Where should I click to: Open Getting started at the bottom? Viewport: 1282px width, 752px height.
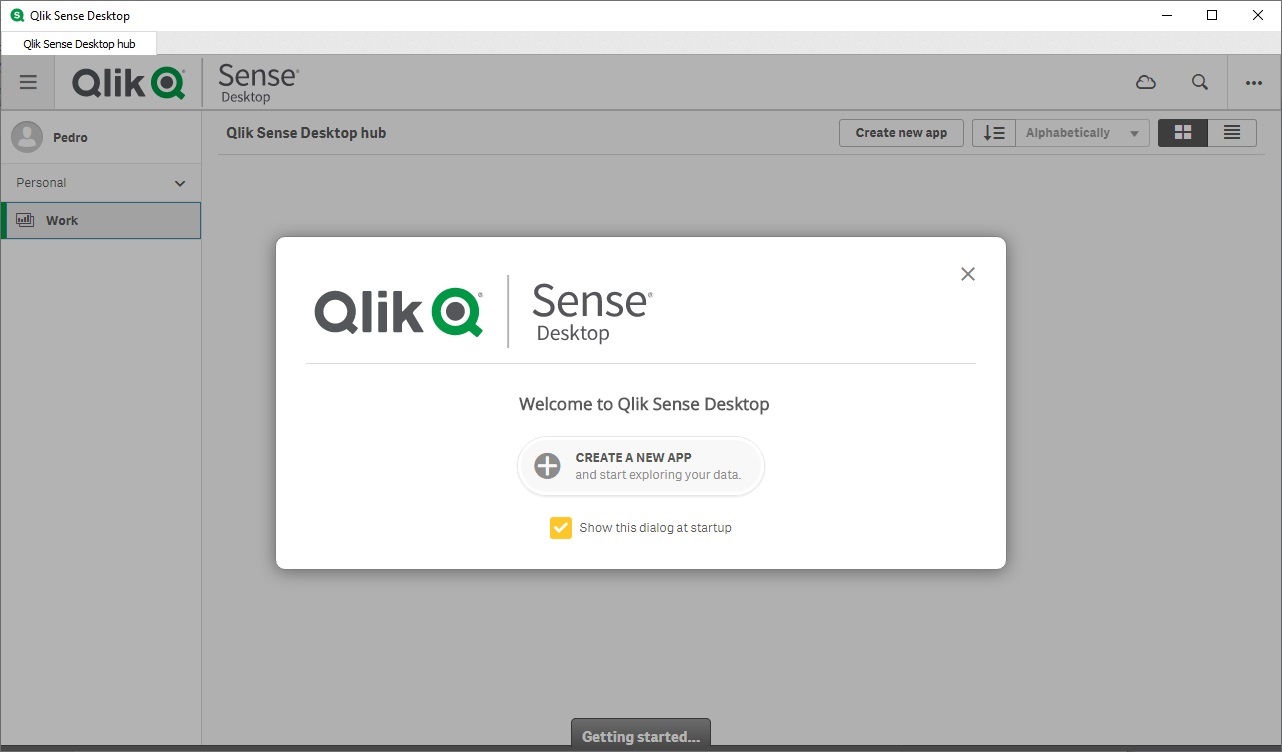pyautogui.click(x=640, y=736)
